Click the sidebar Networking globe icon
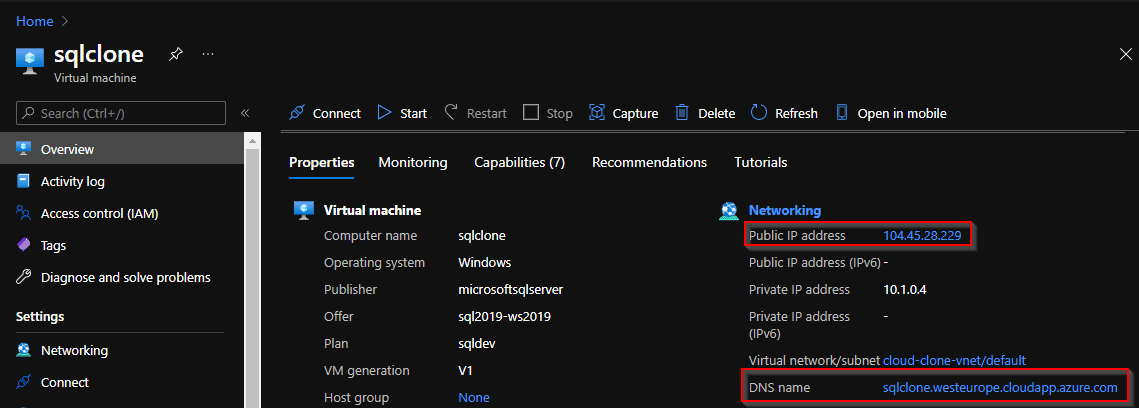The image size is (1139, 408). click(23, 350)
